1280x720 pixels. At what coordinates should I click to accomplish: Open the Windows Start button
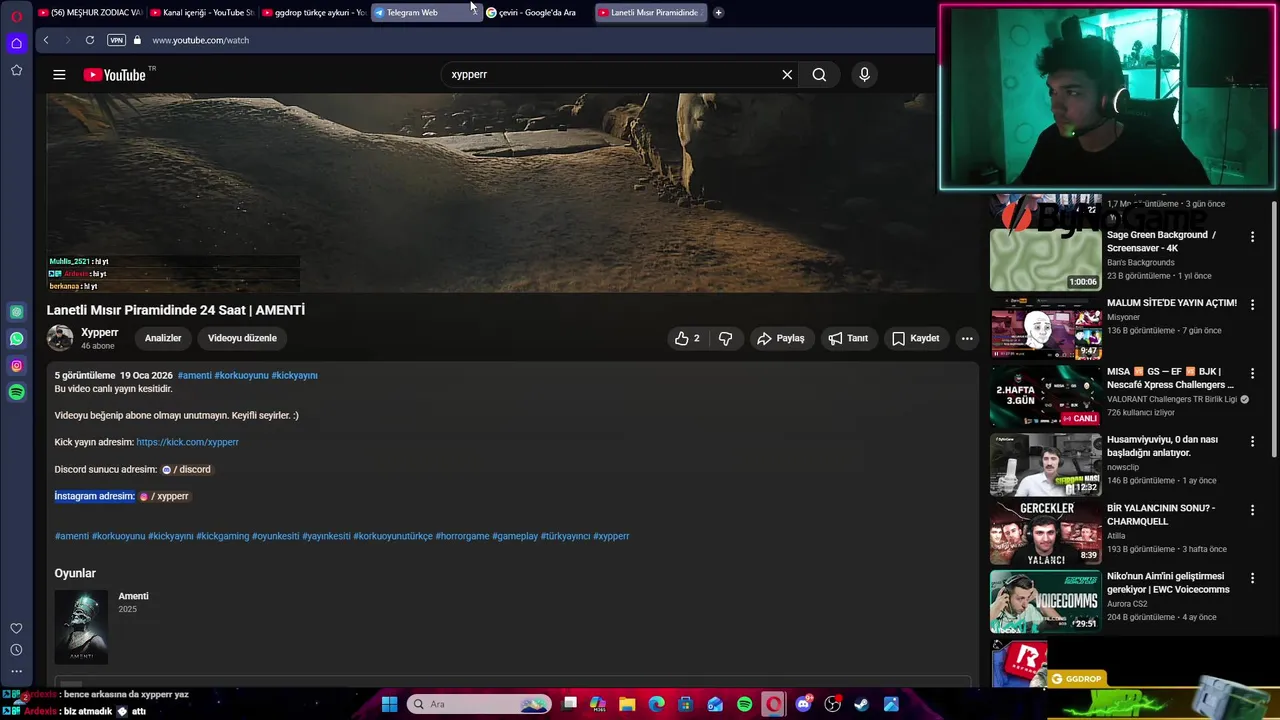tap(389, 704)
